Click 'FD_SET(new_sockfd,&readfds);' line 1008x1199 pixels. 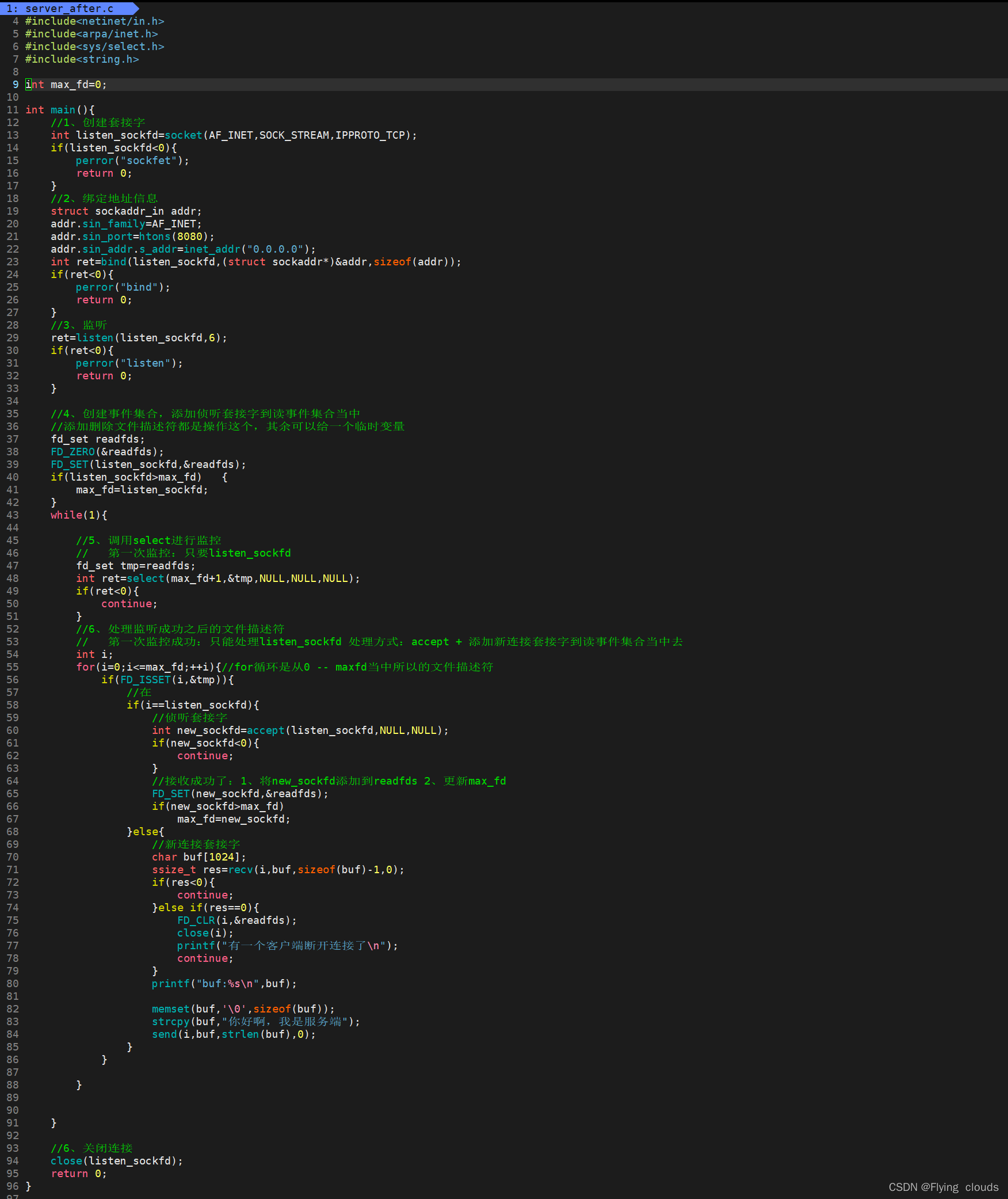click(x=240, y=794)
